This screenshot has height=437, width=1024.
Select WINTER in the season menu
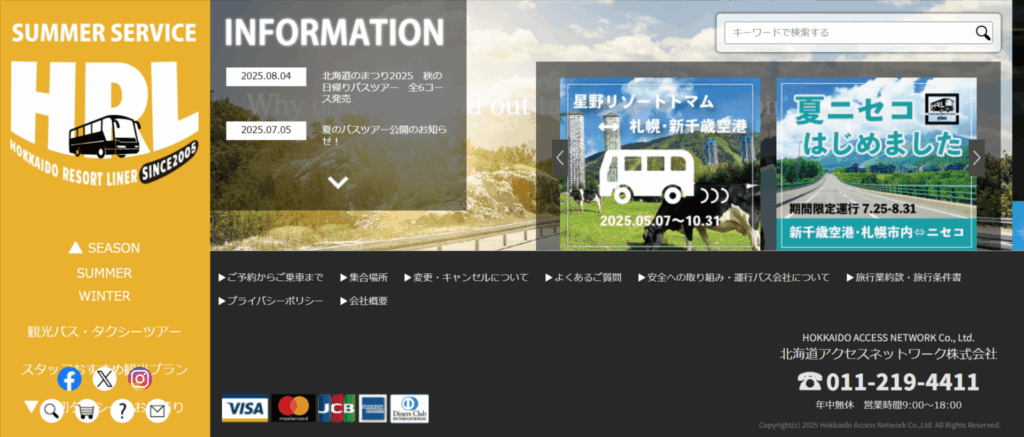[x=104, y=296]
